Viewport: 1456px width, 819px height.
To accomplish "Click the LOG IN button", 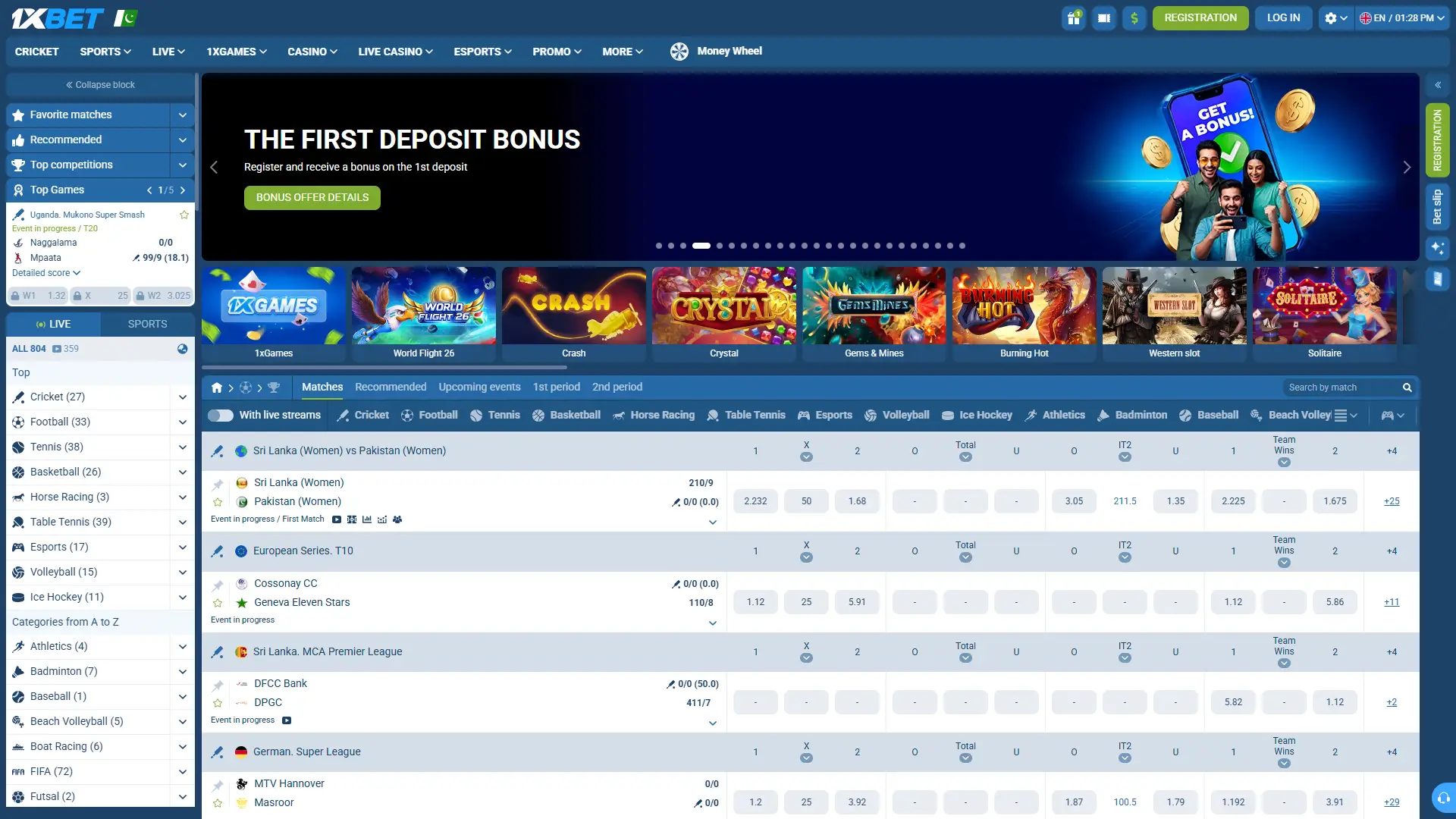I will click(1283, 18).
